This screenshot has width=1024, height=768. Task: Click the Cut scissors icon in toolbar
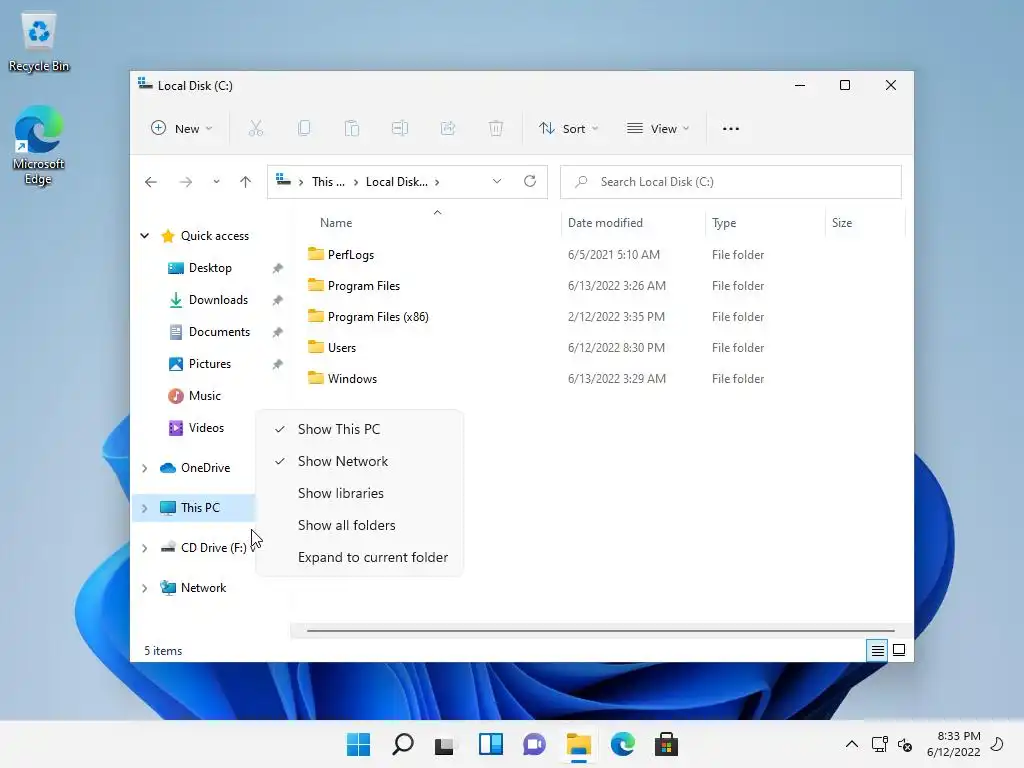pyautogui.click(x=255, y=129)
